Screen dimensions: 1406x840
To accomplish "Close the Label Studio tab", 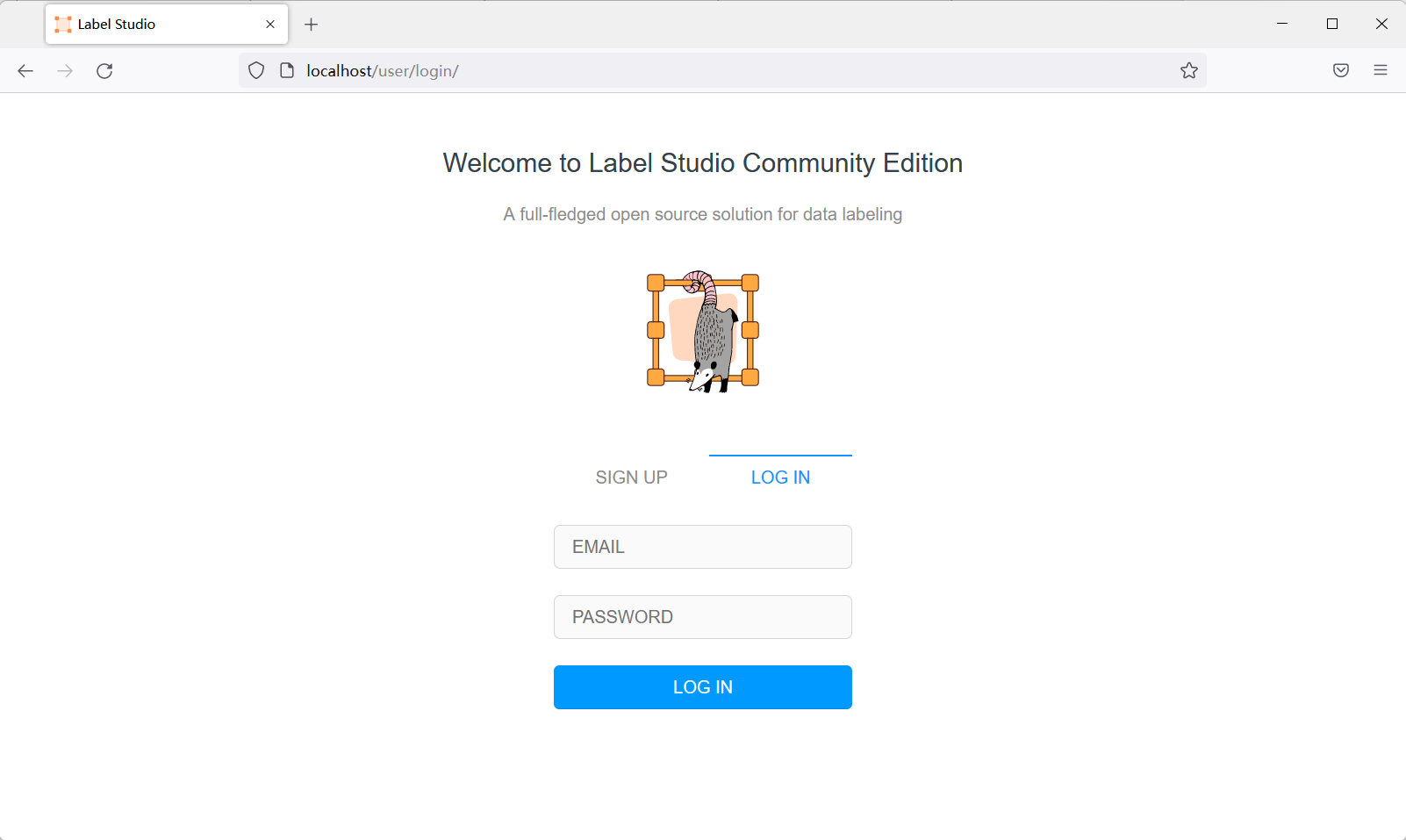I will [270, 25].
